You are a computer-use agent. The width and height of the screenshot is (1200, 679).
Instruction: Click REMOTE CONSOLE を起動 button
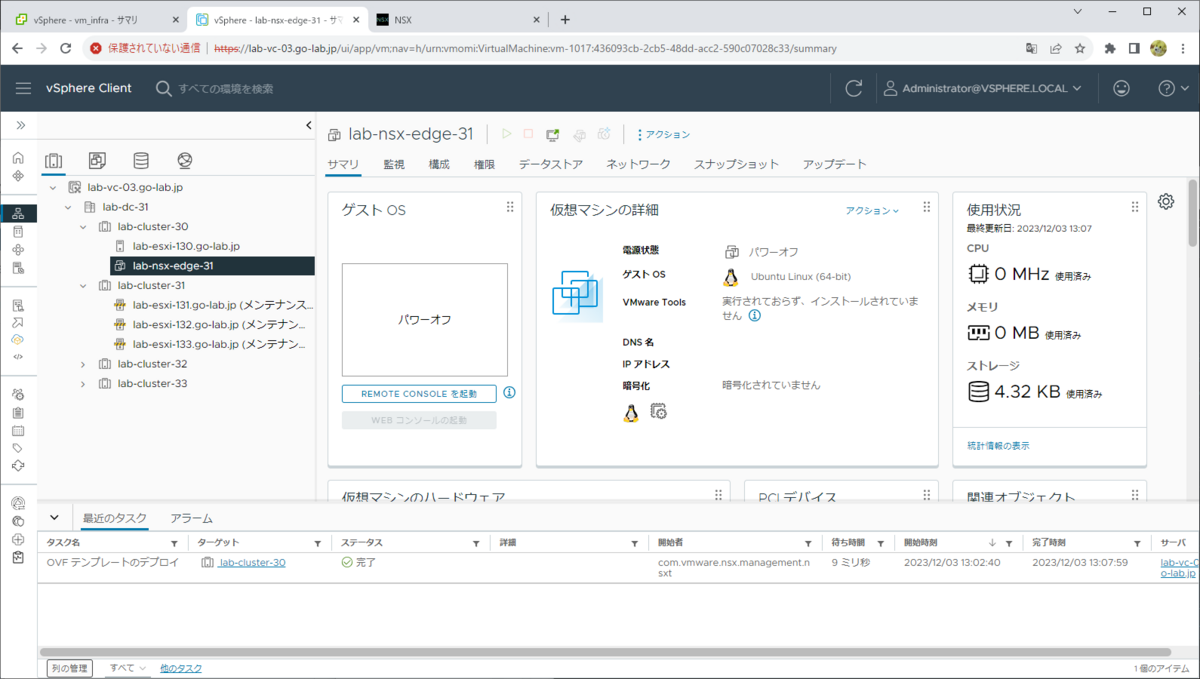tap(419, 394)
